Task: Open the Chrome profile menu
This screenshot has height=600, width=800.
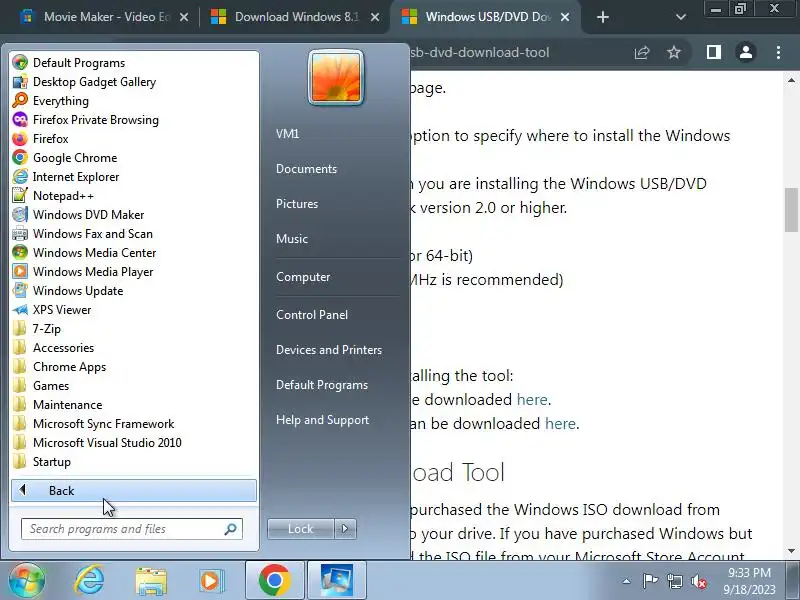Action: [745, 52]
